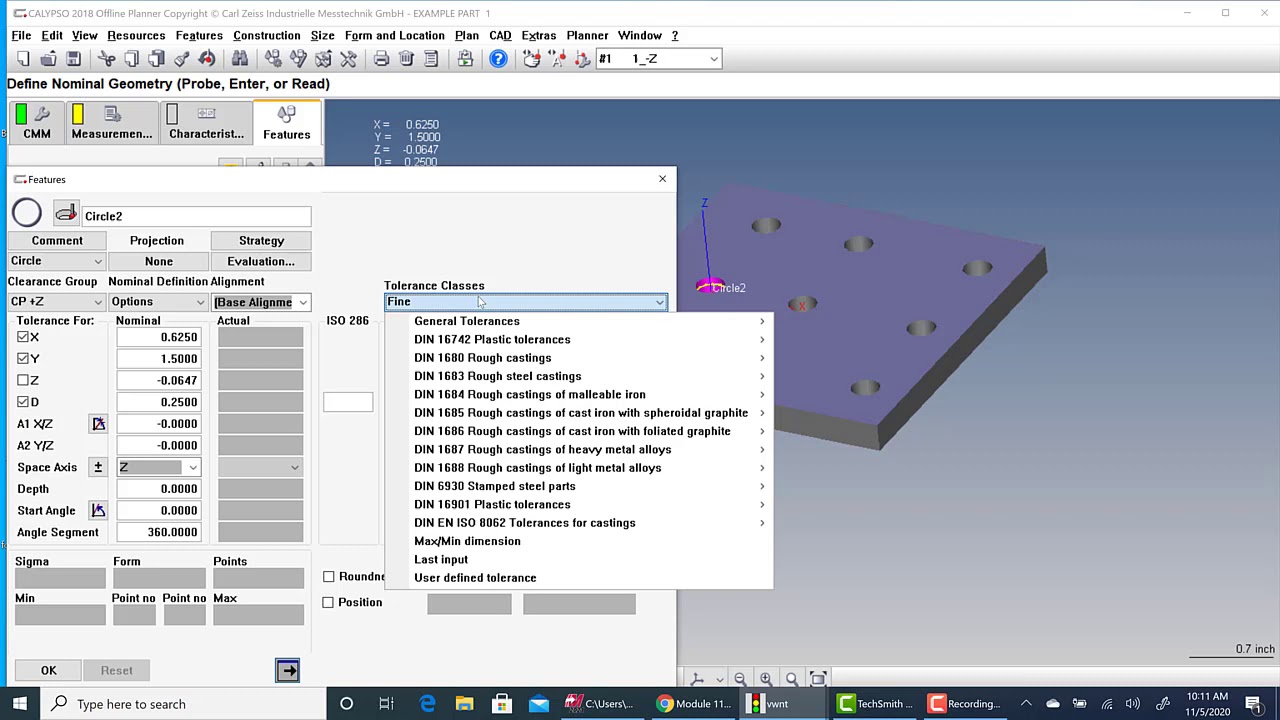Open the Features menu
Image resolution: width=1280 pixels, height=720 pixels.
click(x=199, y=36)
